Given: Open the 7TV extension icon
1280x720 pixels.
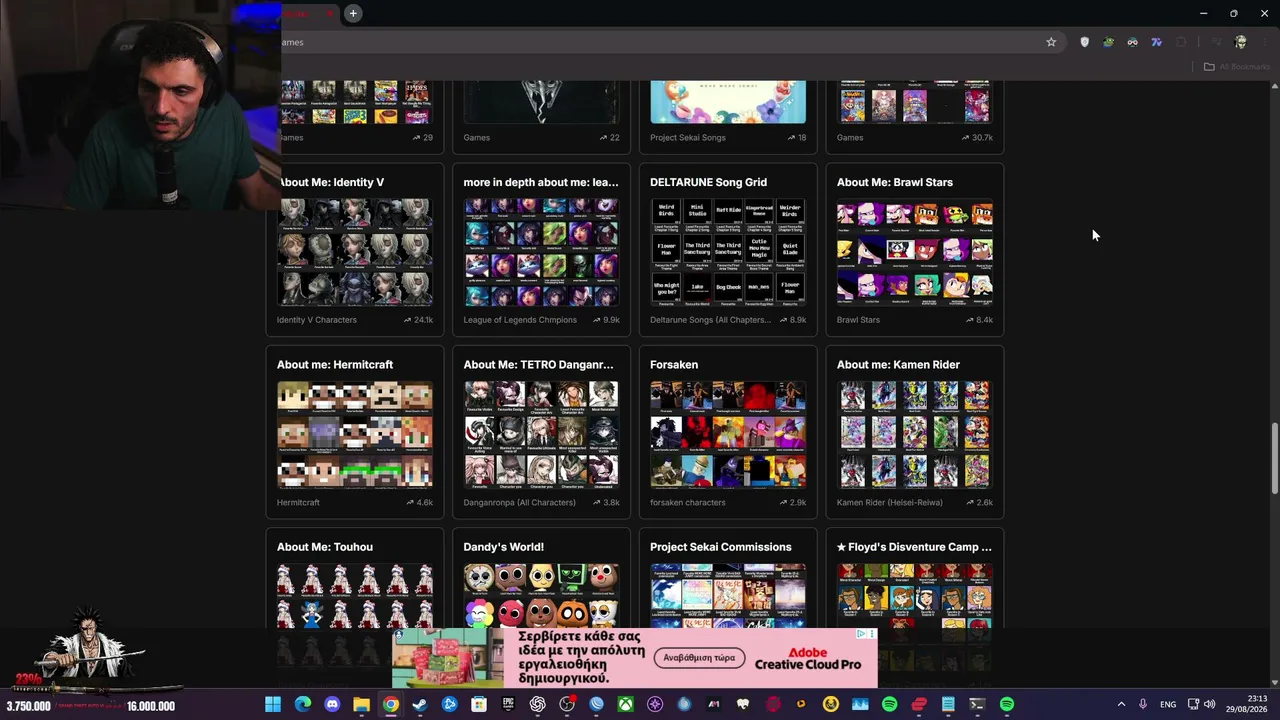Looking at the screenshot, I should click(1156, 42).
